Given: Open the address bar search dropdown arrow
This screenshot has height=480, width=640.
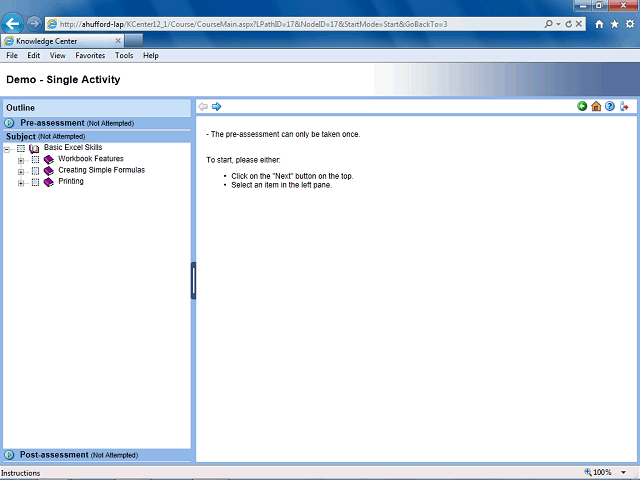Looking at the screenshot, I should (x=558, y=24).
